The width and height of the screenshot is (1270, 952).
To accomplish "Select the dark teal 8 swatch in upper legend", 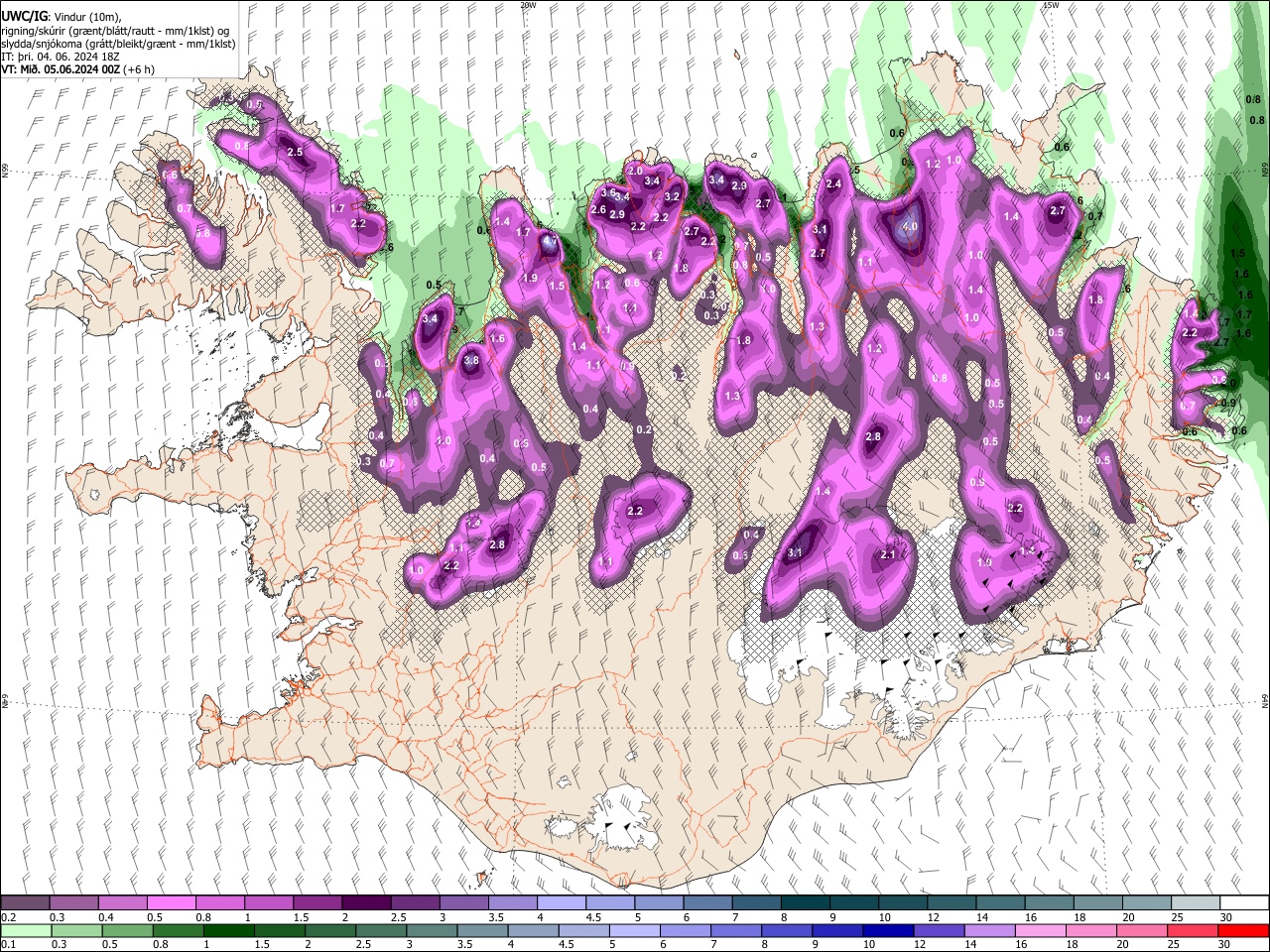I will pyautogui.click(x=806, y=902).
